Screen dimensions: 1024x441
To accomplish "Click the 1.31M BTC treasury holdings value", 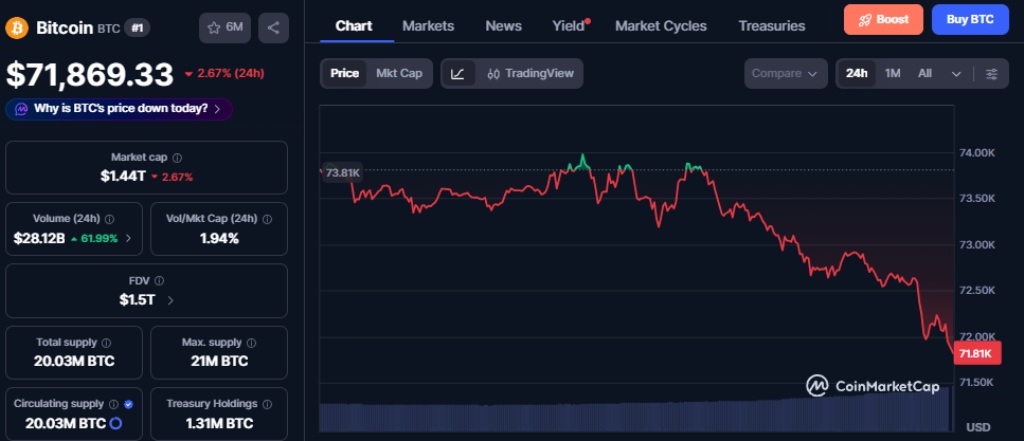I will [x=219, y=423].
